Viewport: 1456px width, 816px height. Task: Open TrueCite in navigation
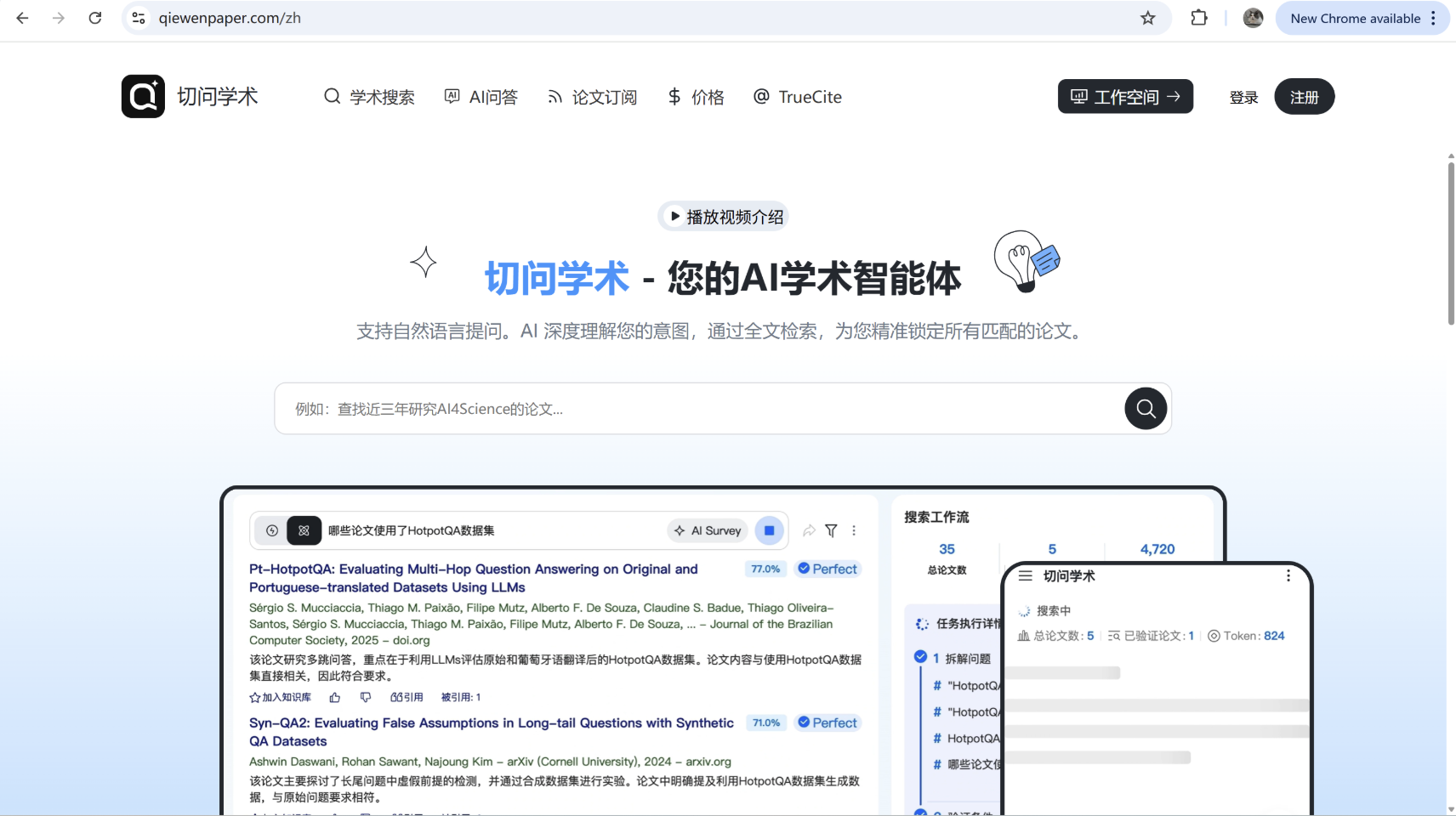pyautogui.click(x=798, y=97)
